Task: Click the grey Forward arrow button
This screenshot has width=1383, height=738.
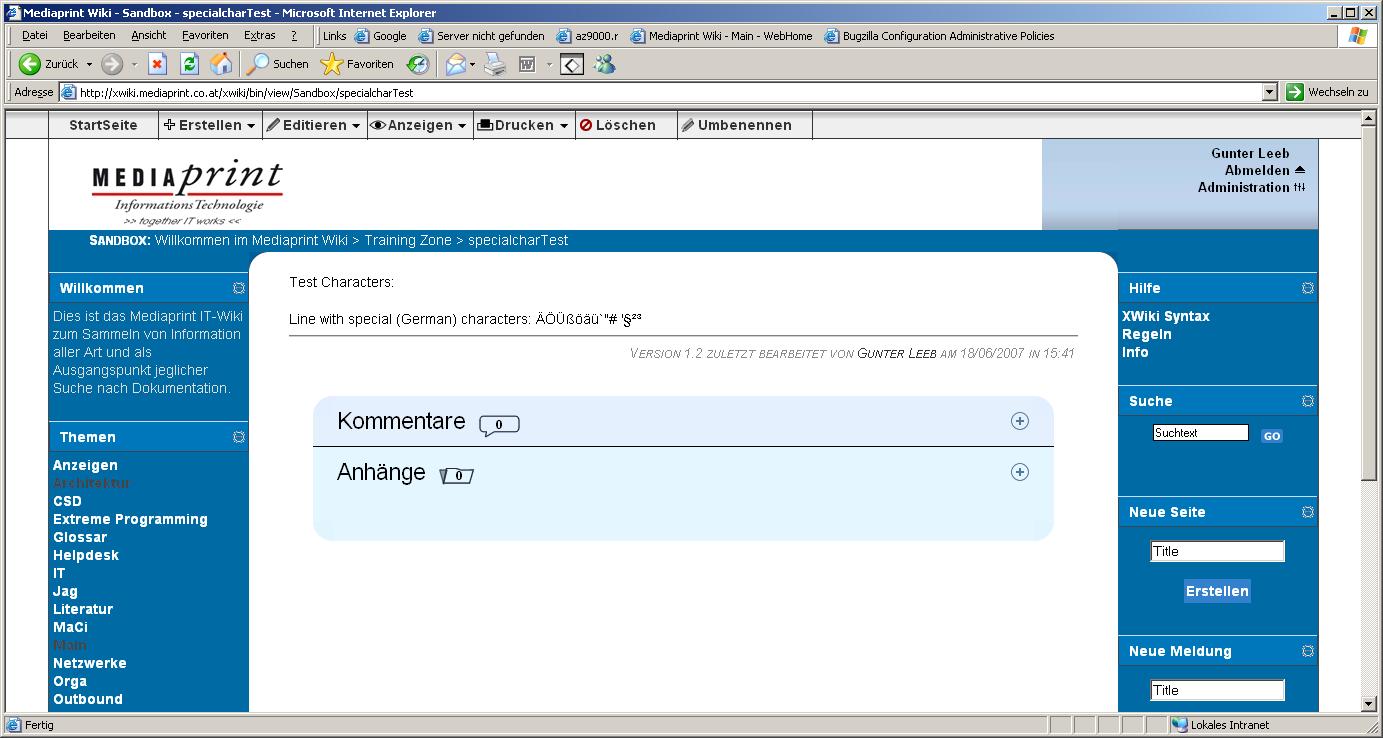Action: pos(112,64)
